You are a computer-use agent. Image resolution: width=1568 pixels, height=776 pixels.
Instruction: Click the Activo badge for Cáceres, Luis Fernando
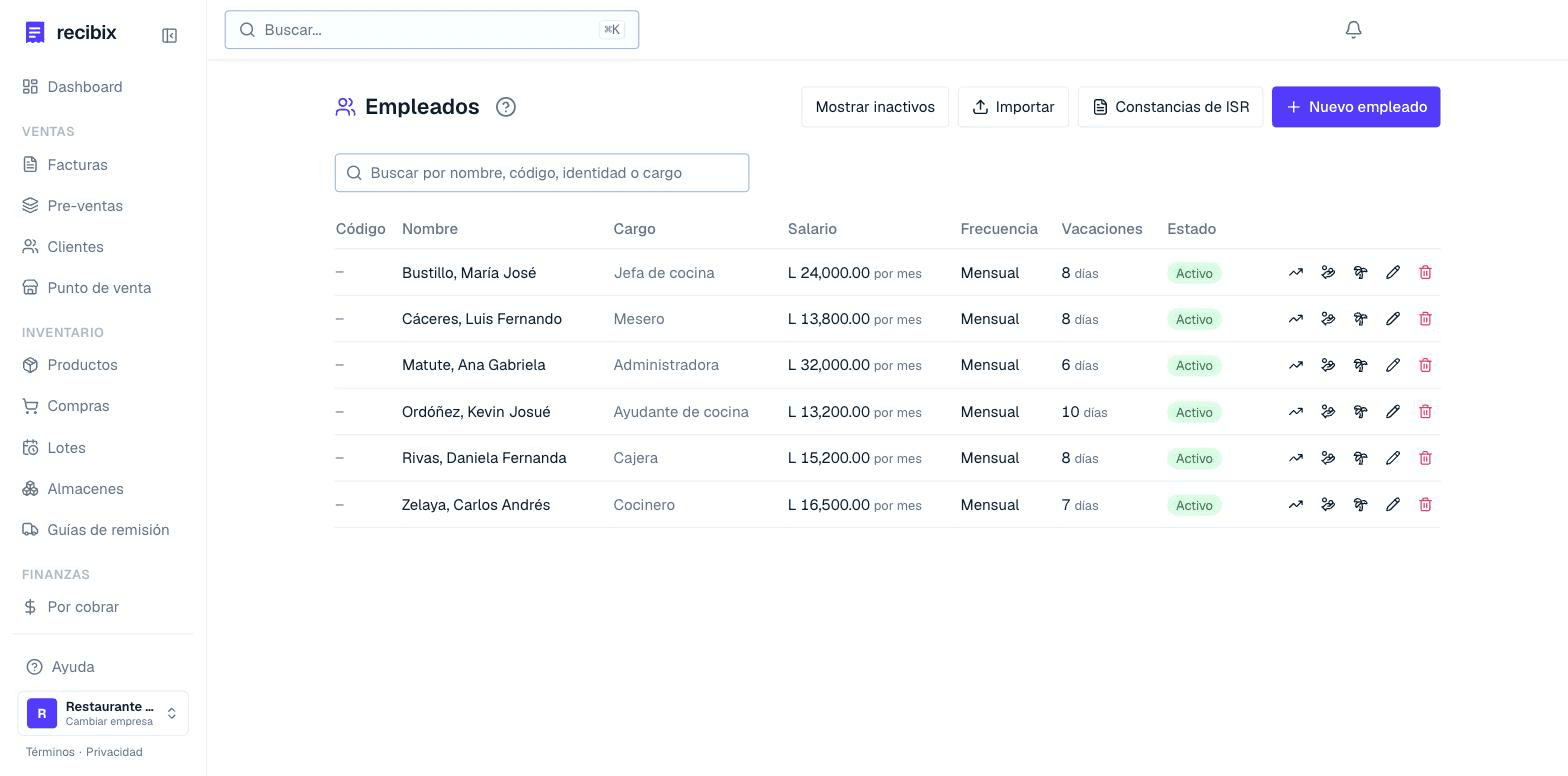point(1194,319)
